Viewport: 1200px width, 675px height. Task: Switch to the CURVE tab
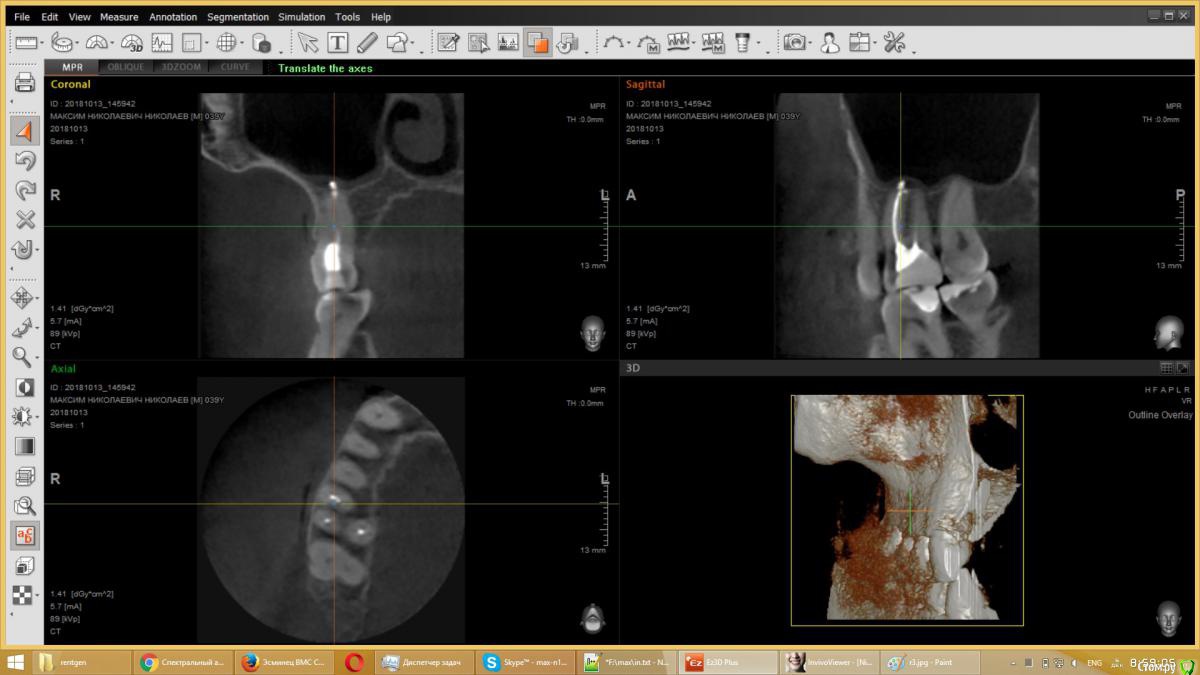235,68
